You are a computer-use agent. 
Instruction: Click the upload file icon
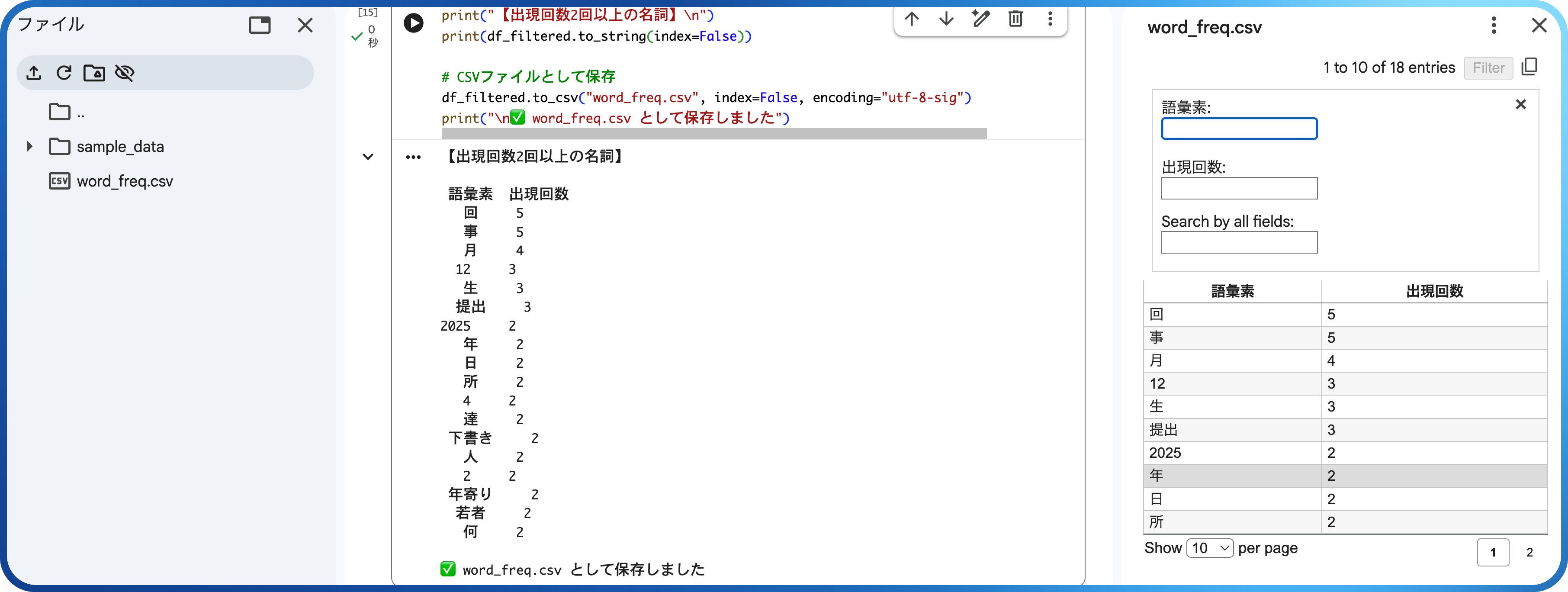[x=34, y=73]
